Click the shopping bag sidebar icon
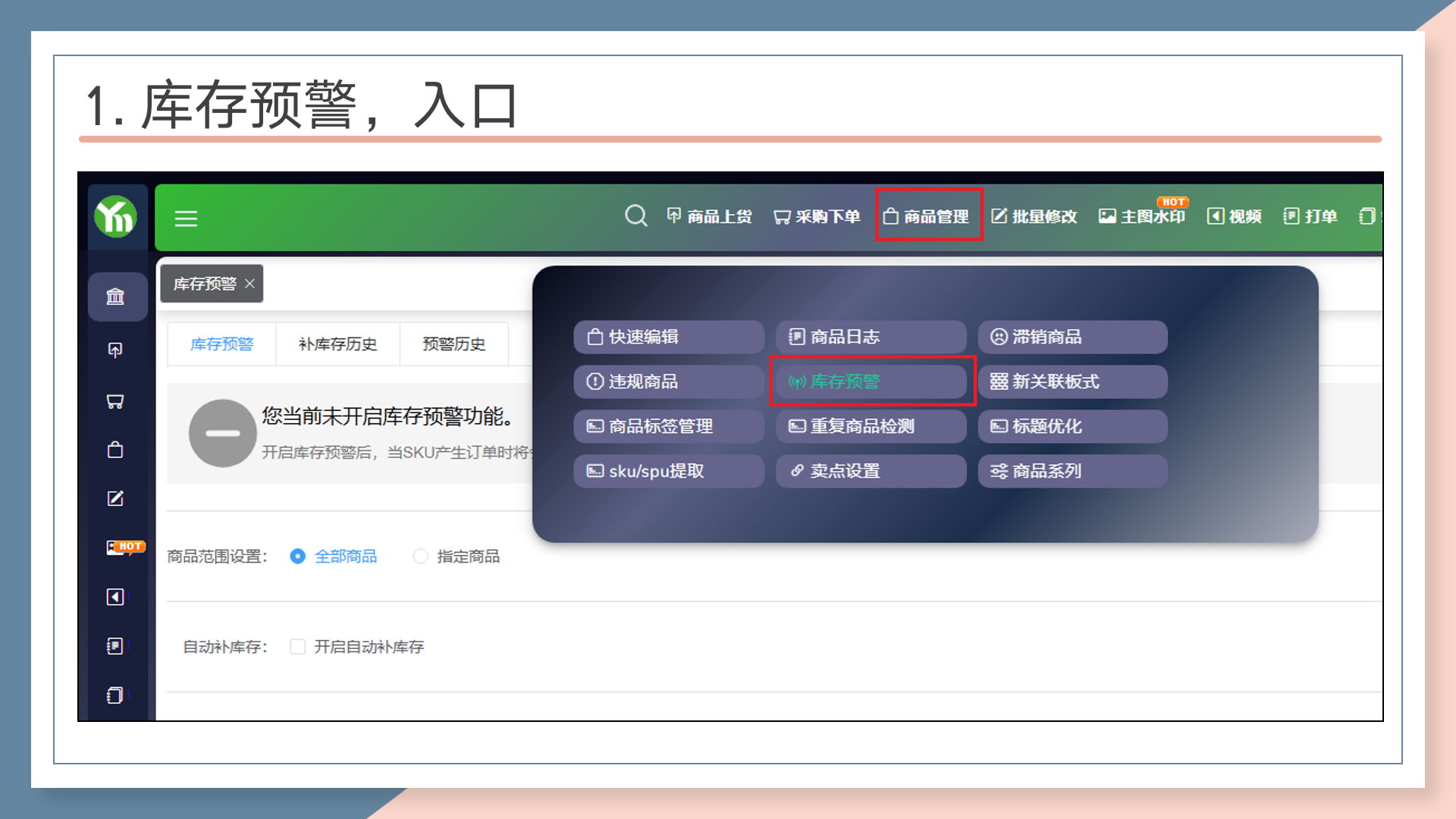This screenshot has width=1456, height=819. [x=115, y=450]
